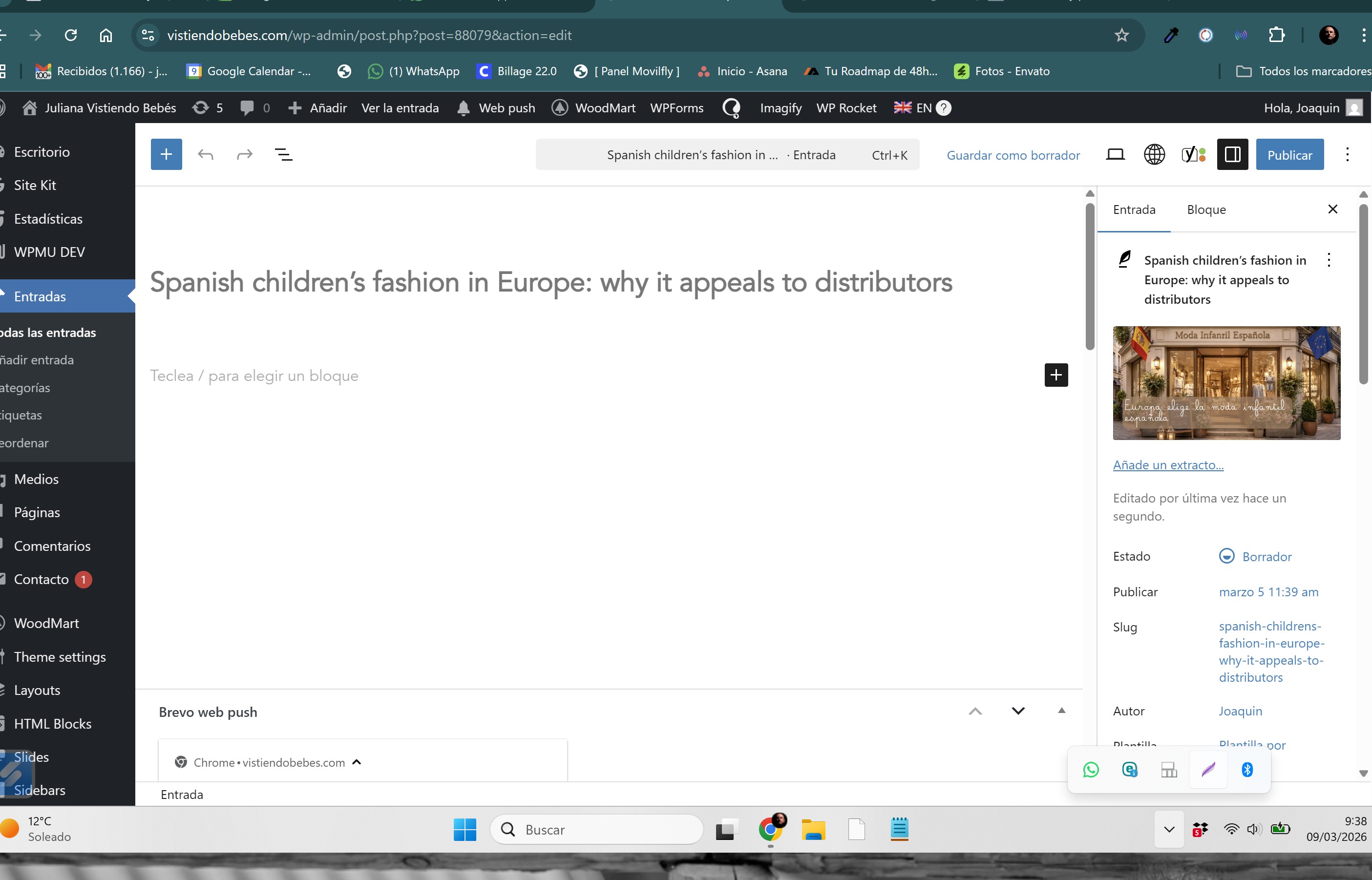Click the featured image thumbnail

point(1226,383)
